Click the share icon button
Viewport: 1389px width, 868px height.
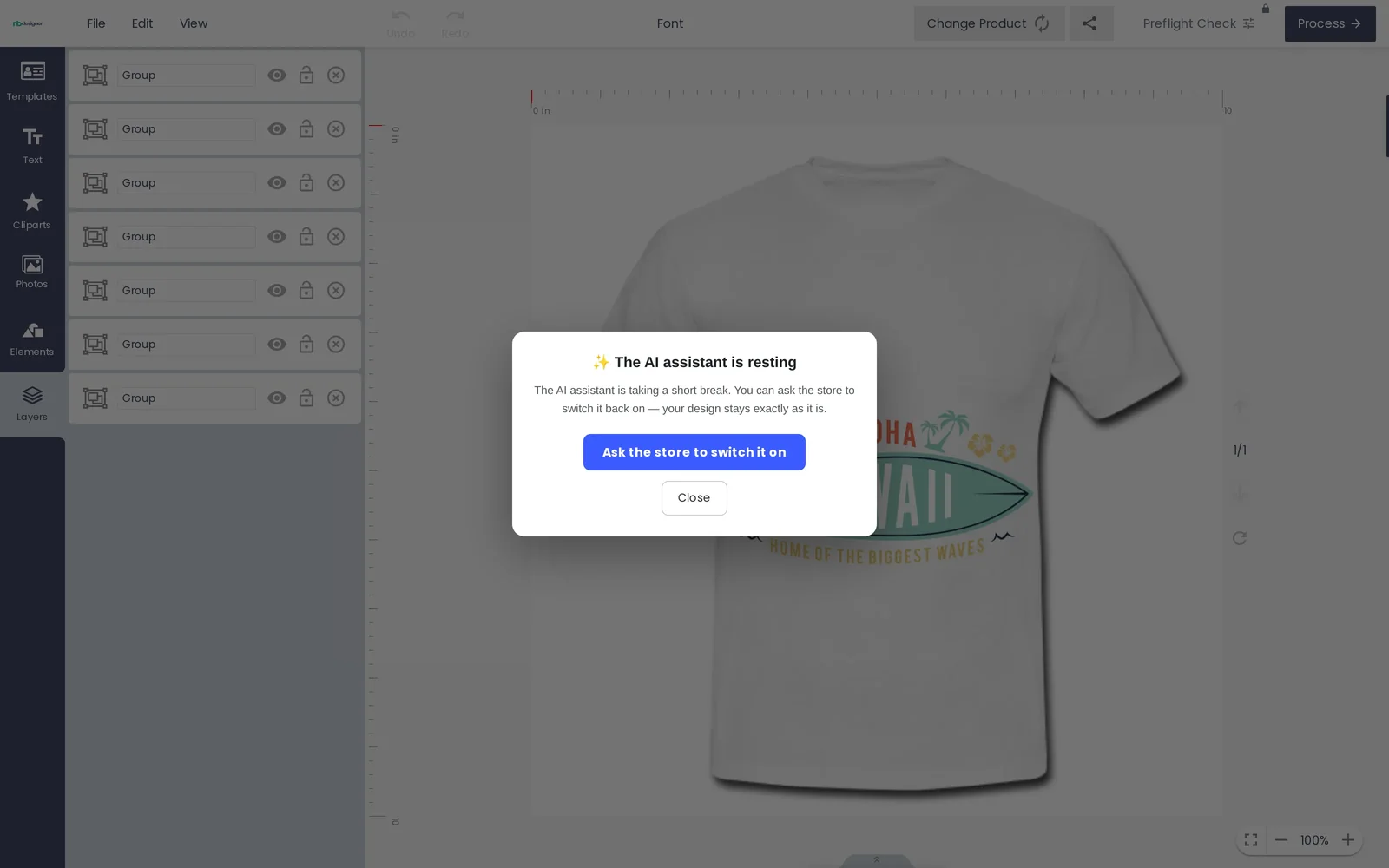point(1090,23)
